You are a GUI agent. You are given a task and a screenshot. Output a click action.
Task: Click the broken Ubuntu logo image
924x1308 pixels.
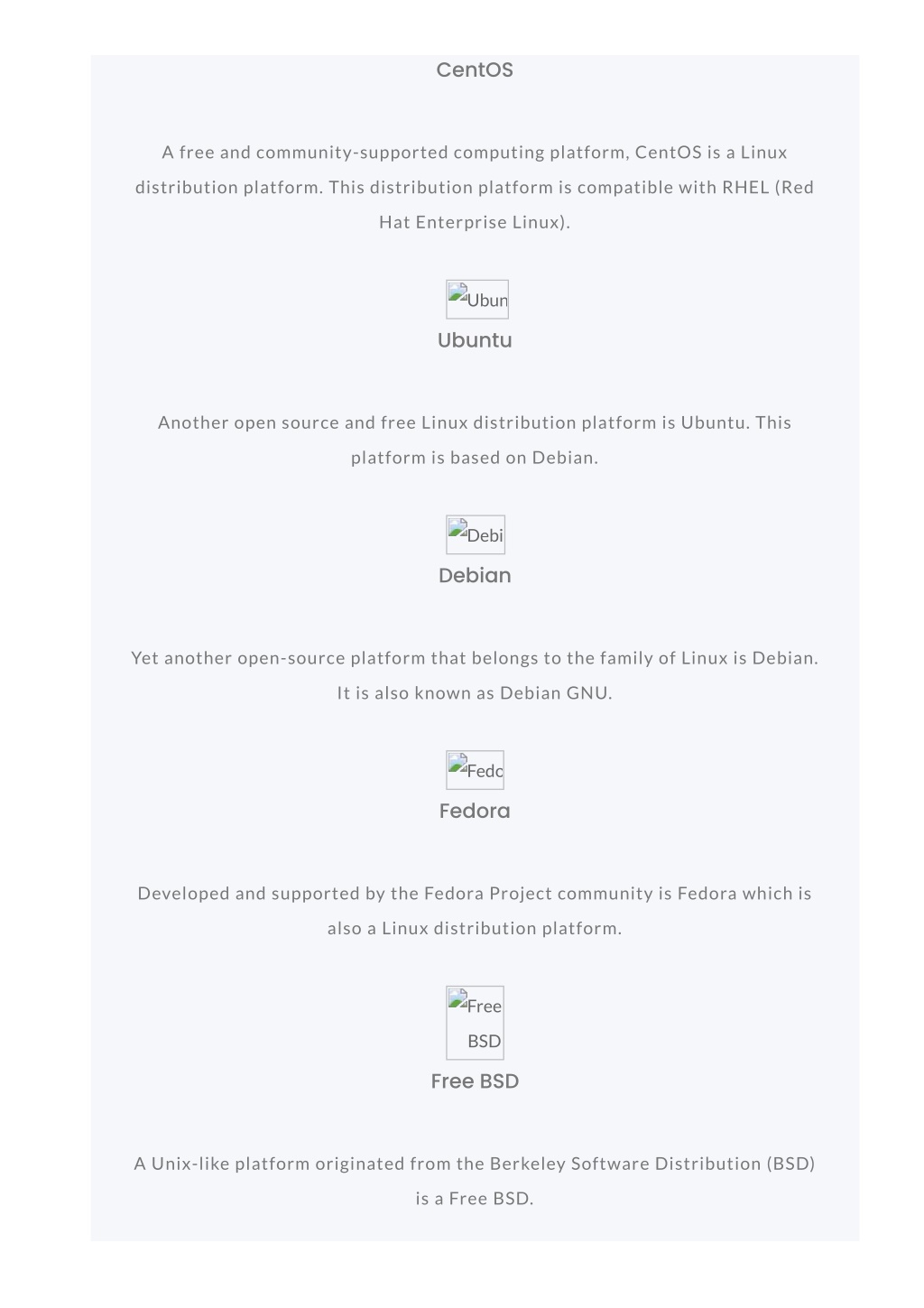476,299
